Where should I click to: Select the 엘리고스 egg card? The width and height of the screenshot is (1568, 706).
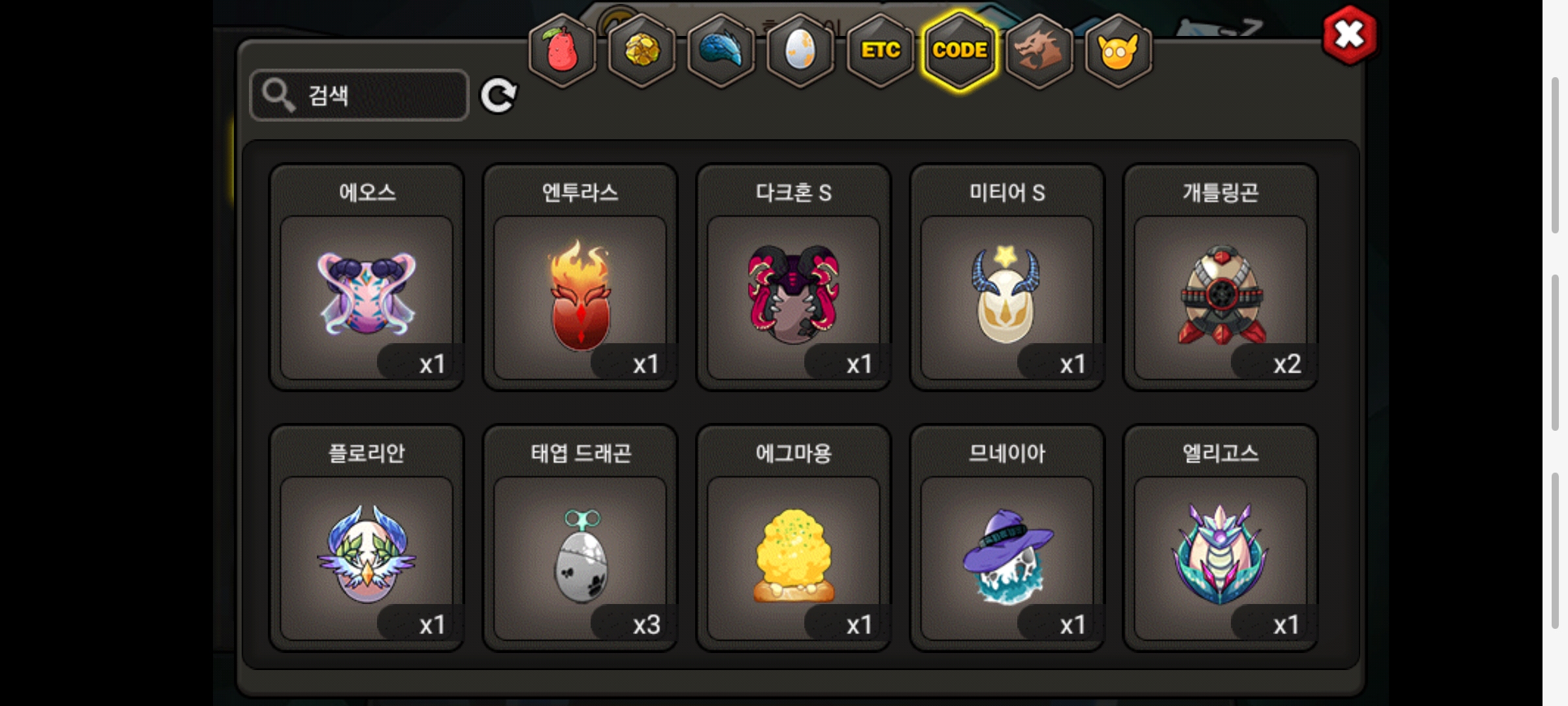click(x=1220, y=538)
